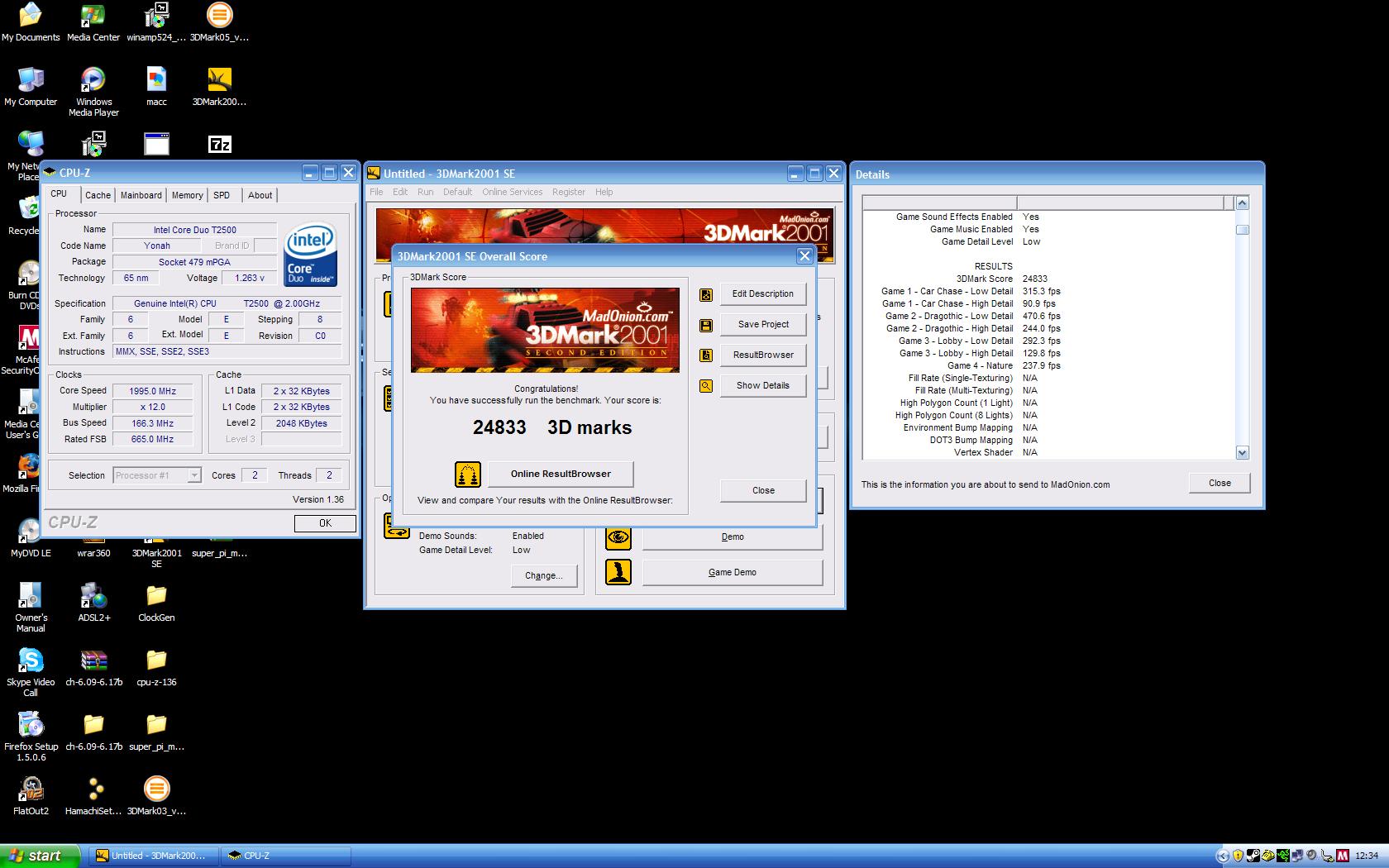Open the 3DMark200... desktop shortcut icon

219,87
